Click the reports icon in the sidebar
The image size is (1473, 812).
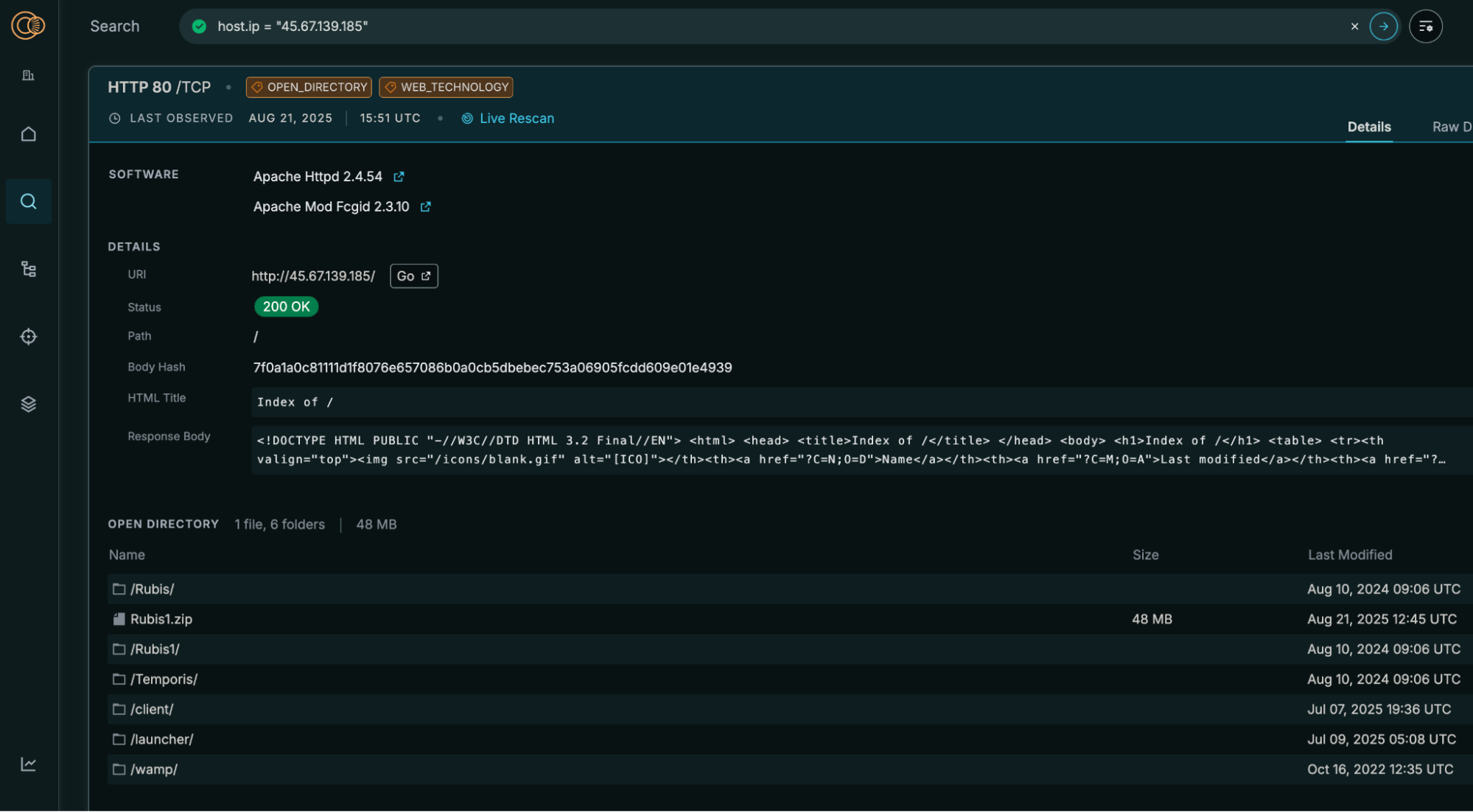pos(28,74)
